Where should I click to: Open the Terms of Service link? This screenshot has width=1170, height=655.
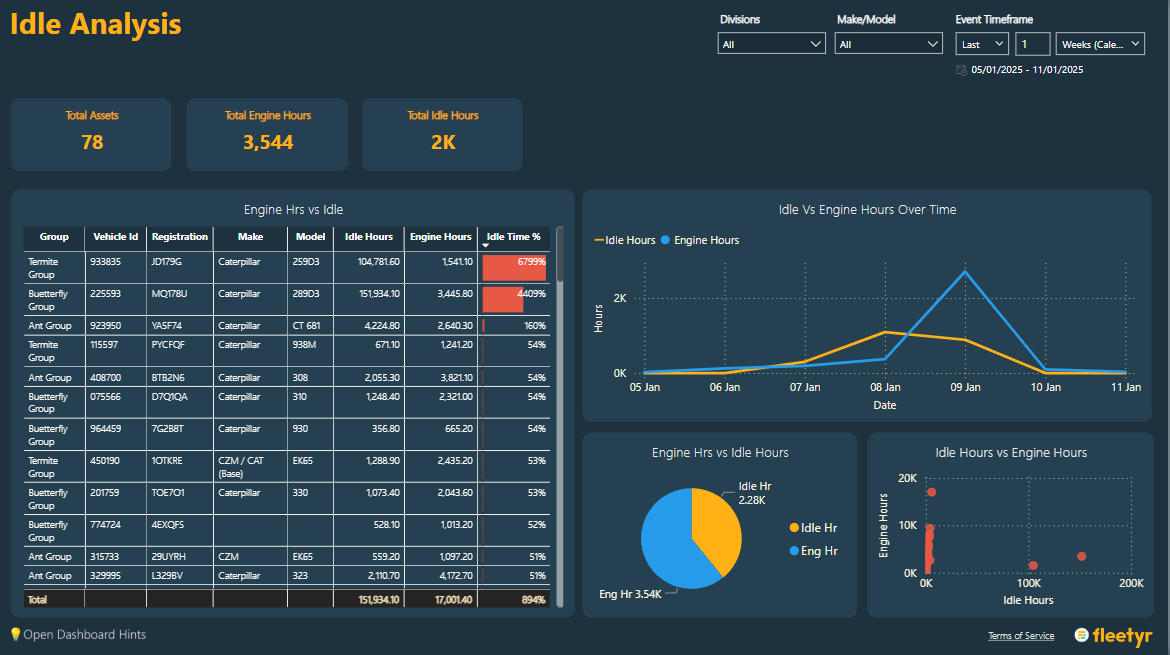[1020, 636]
